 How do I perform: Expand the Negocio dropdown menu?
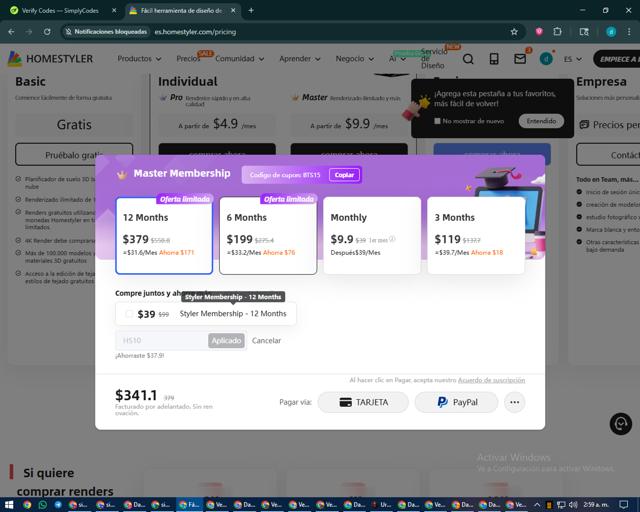[355, 59]
